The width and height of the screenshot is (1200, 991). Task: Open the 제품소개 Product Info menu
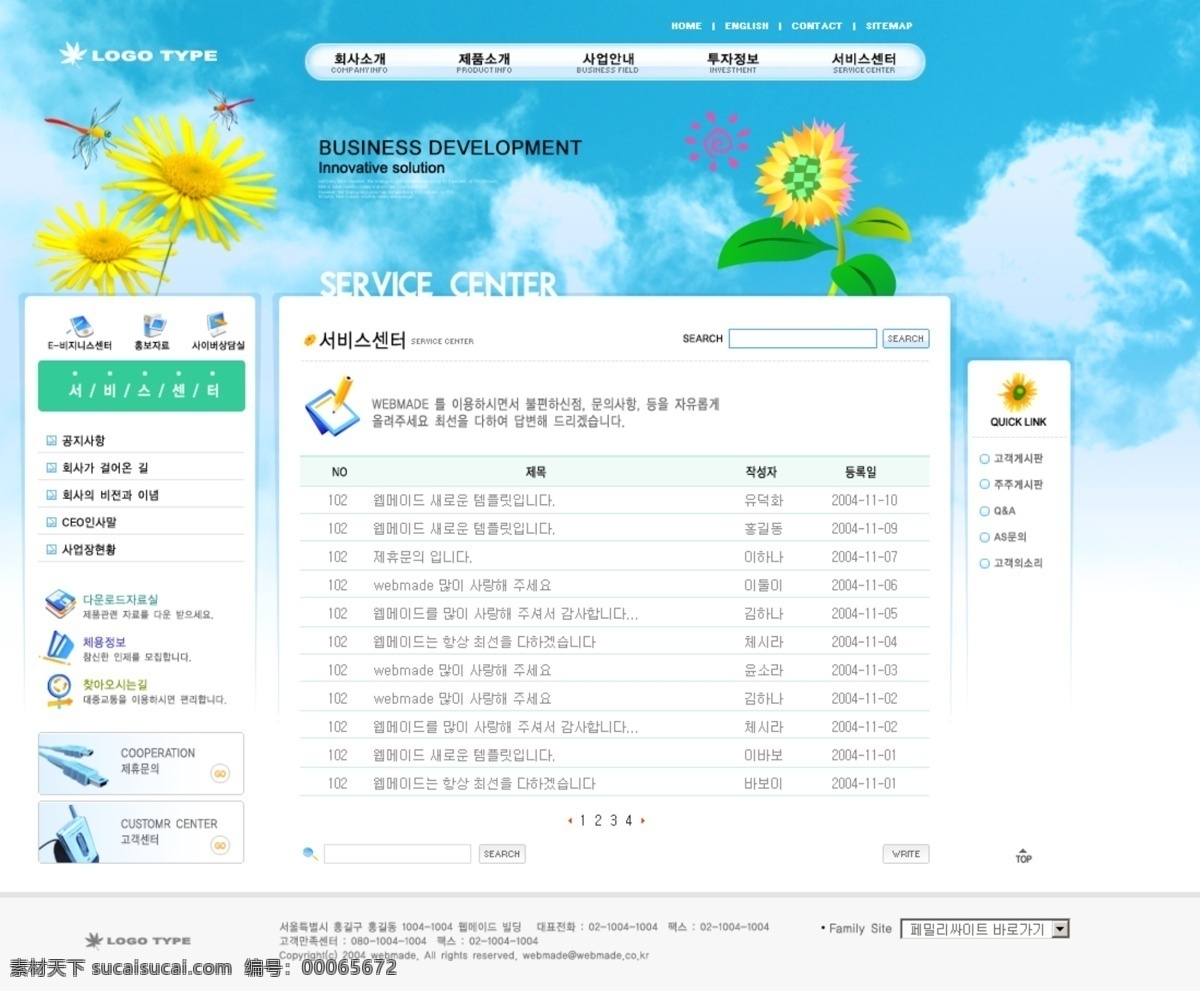[x=484, y=63]
